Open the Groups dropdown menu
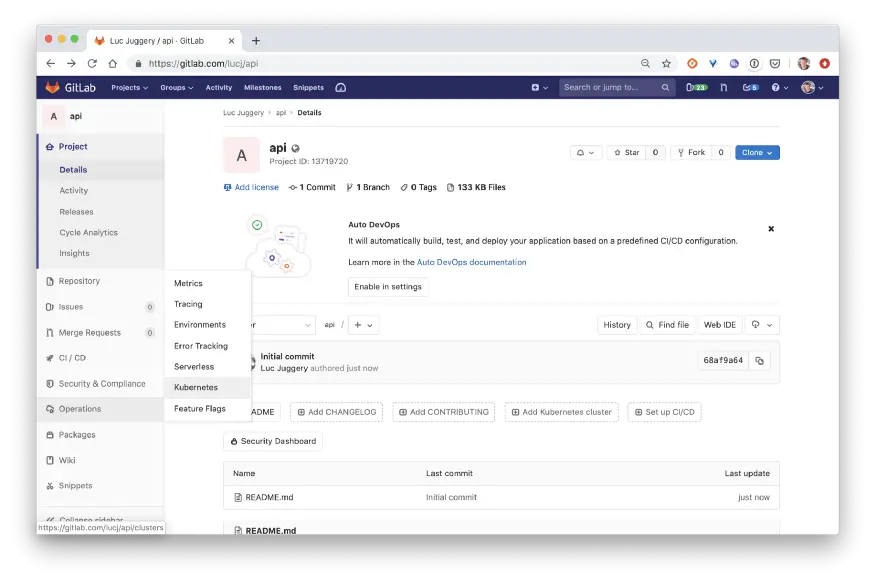This screenshot has width=875, height=582. (x=176, y=88)
